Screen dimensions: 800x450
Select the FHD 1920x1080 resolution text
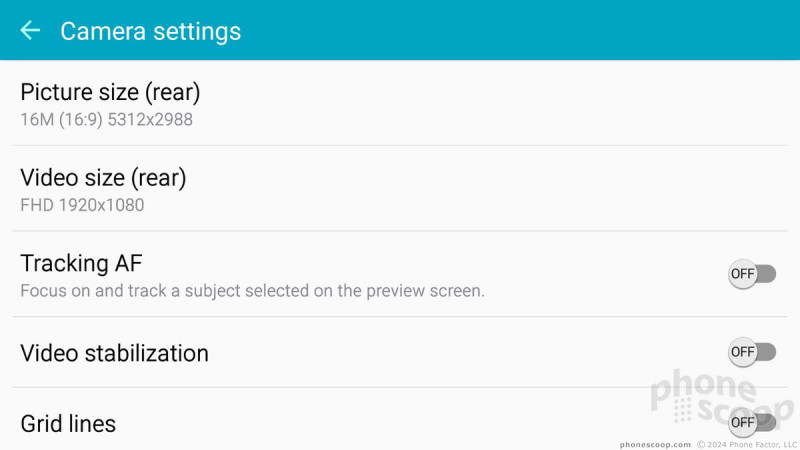[x=82, y=205]
